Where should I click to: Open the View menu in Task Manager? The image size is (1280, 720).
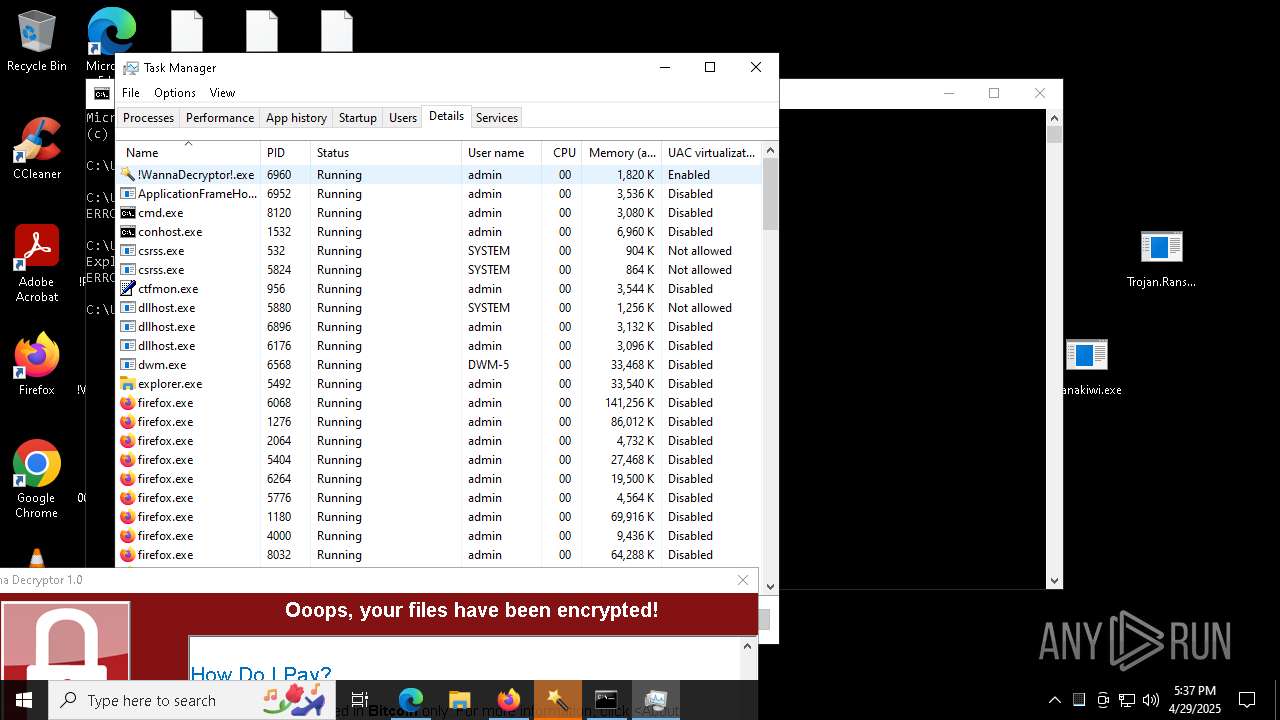point(222,93)
